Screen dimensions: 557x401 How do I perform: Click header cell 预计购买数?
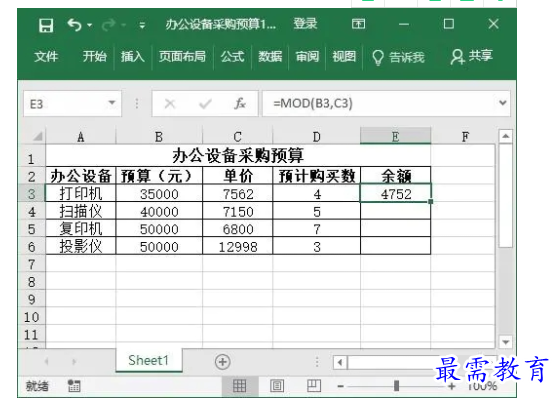pos(316,176)
